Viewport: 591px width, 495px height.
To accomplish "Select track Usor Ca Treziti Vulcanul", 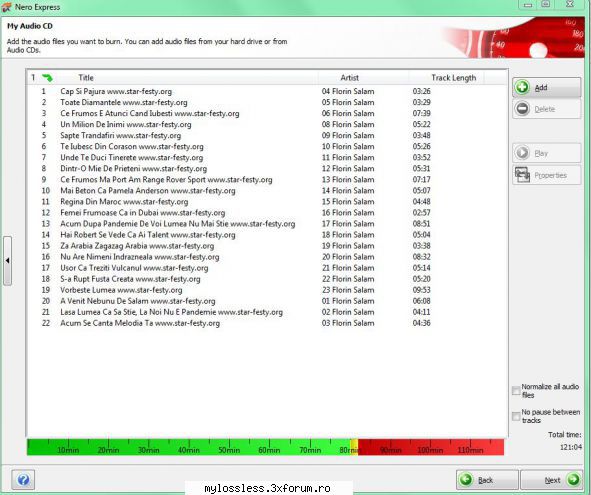I will click(134, 268).
